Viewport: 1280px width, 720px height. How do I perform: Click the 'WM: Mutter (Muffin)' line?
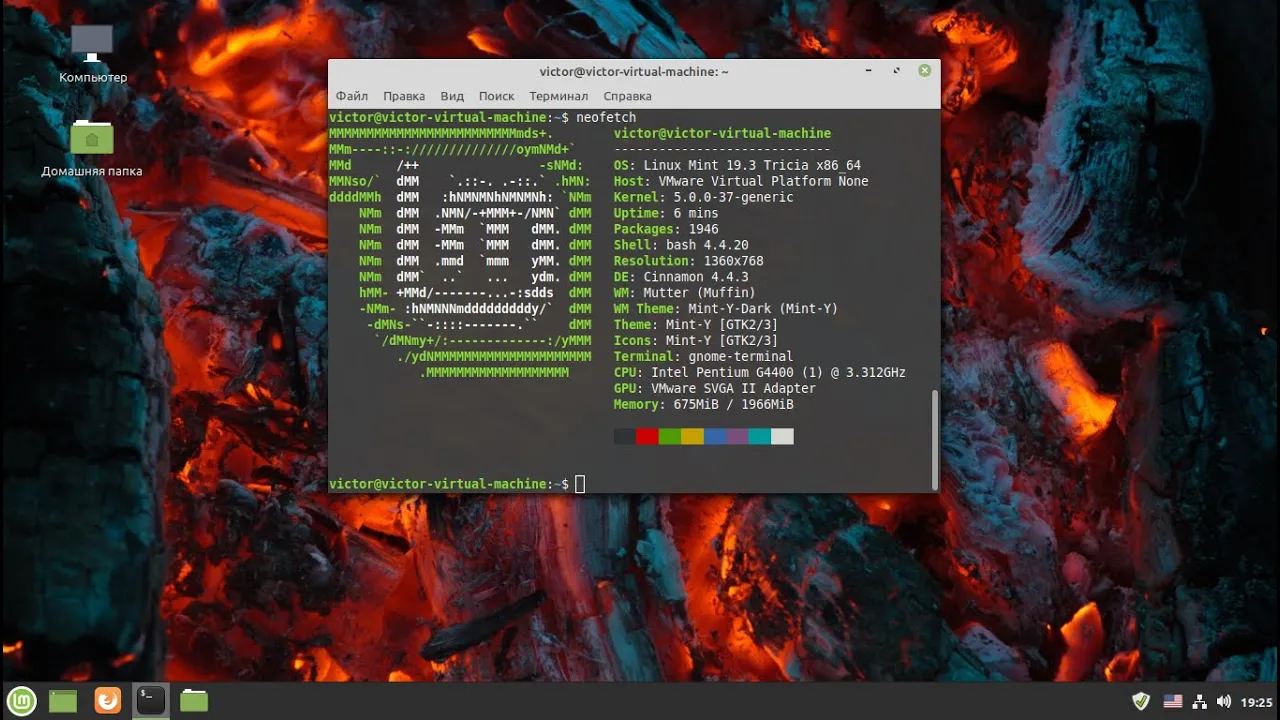pos(685,293)
